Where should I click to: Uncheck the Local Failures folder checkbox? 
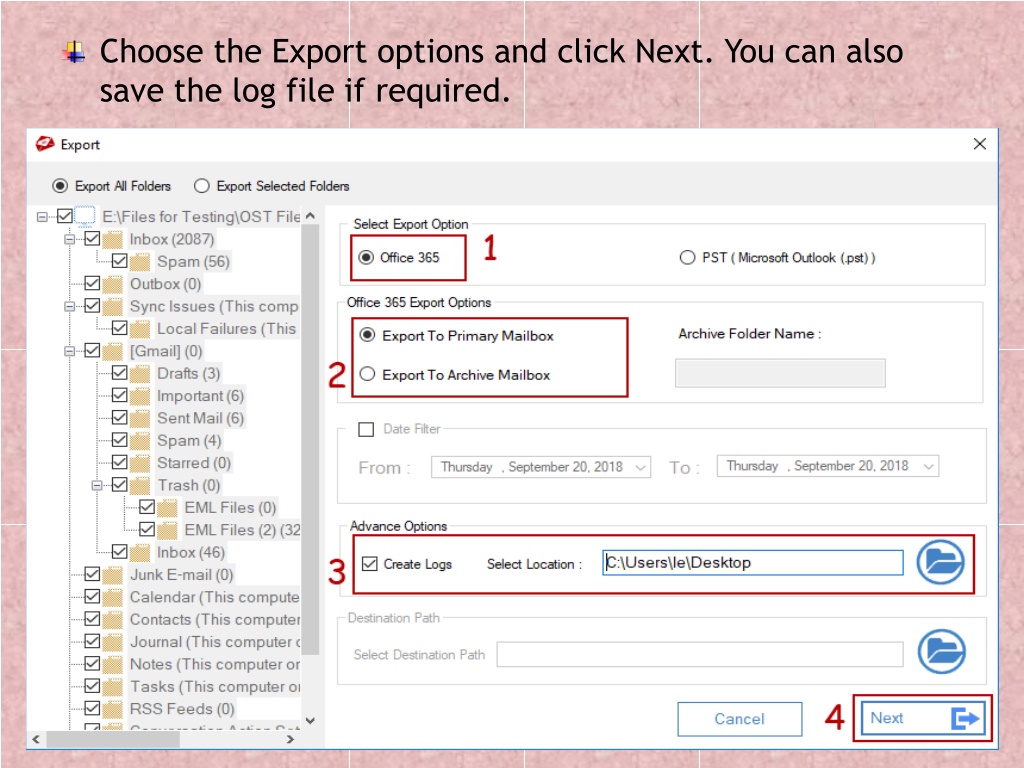coord(120,328)
